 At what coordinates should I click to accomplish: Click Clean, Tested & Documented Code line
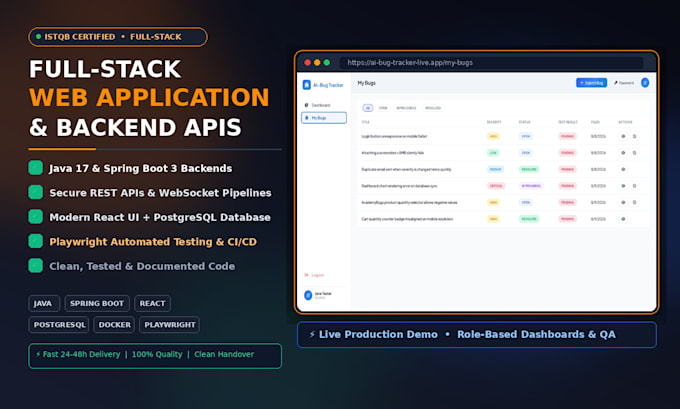click(x=142, y=266)
